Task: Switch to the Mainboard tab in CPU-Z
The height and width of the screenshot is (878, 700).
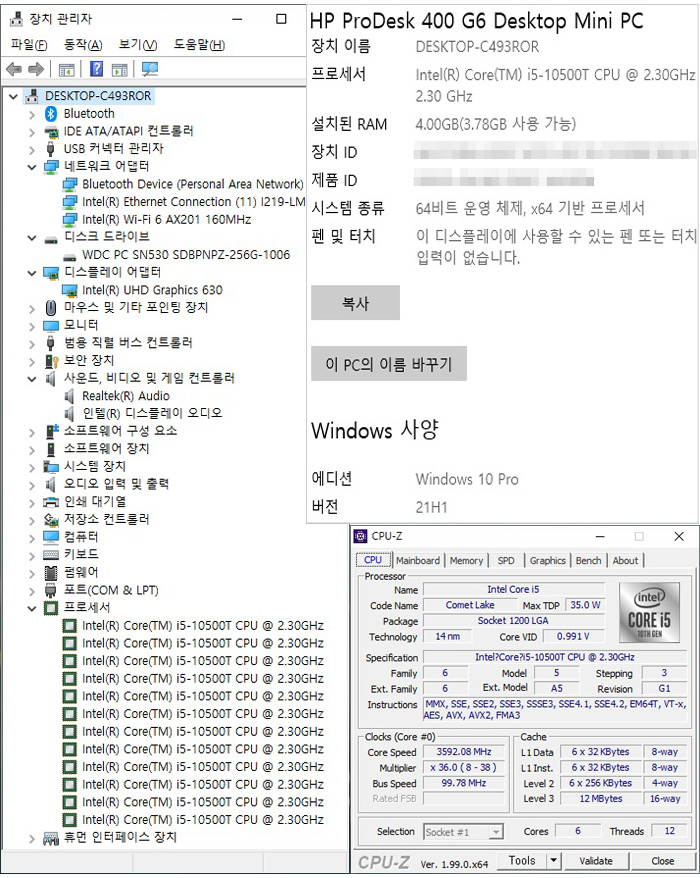Action: coord(418,561)
